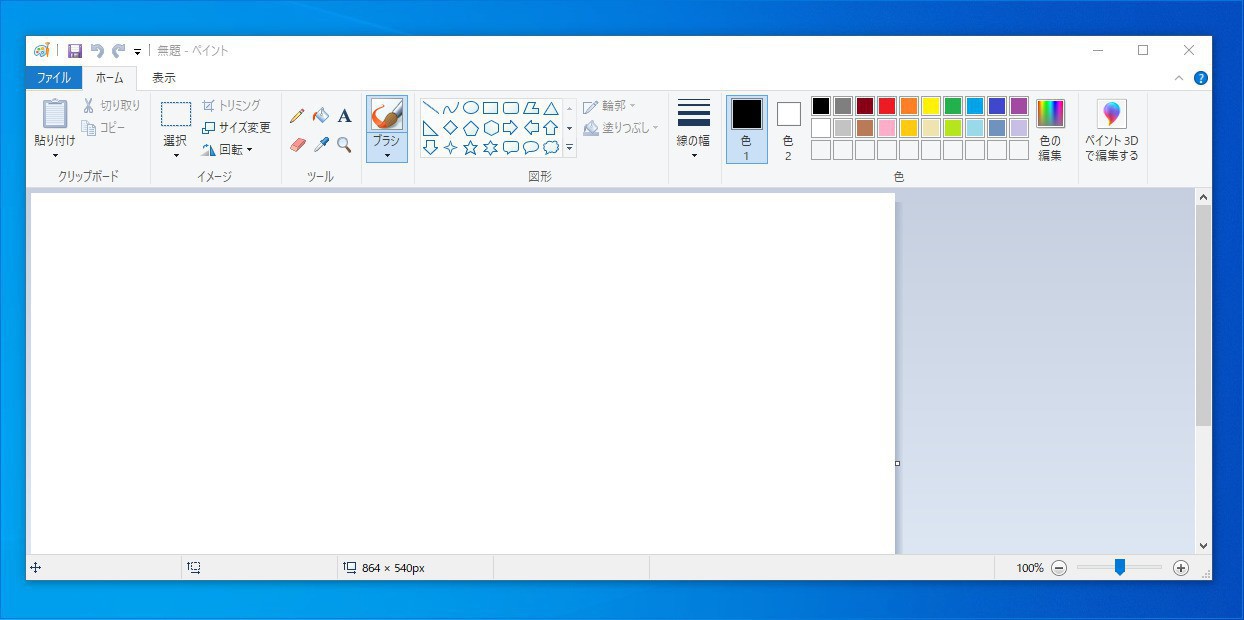Open Customize Quick Access Toolbar dropdown
Screen dimensions: 1244x620
point(137,51)
